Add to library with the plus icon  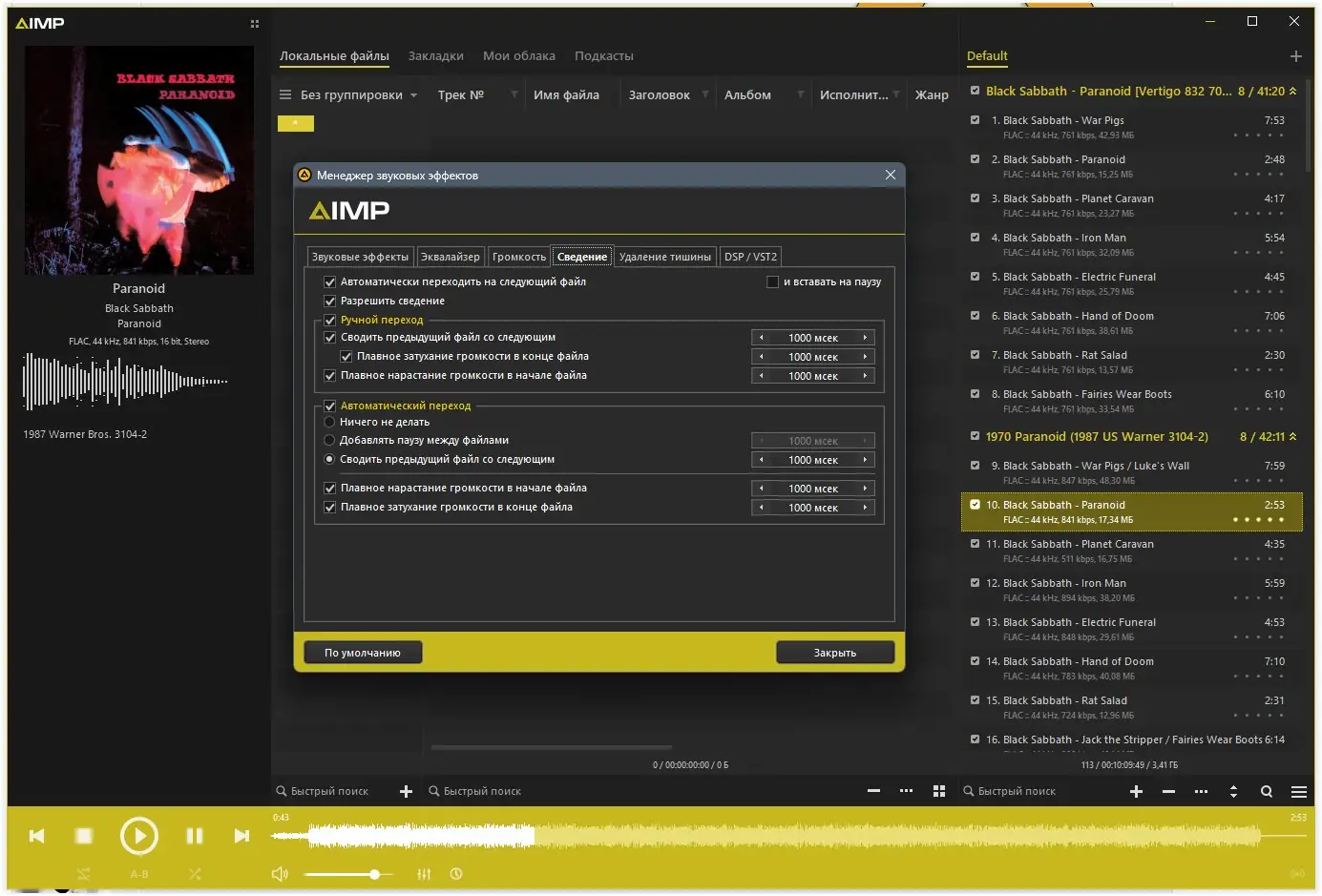coord(406,791)
